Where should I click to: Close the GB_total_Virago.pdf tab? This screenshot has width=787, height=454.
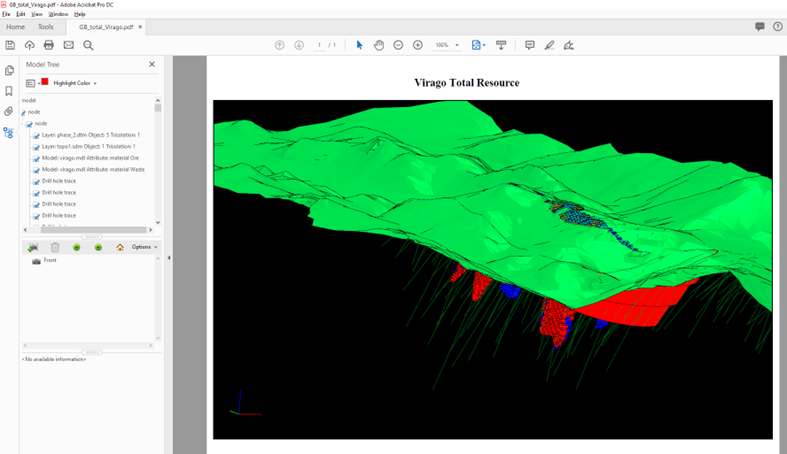click(140, 27)
